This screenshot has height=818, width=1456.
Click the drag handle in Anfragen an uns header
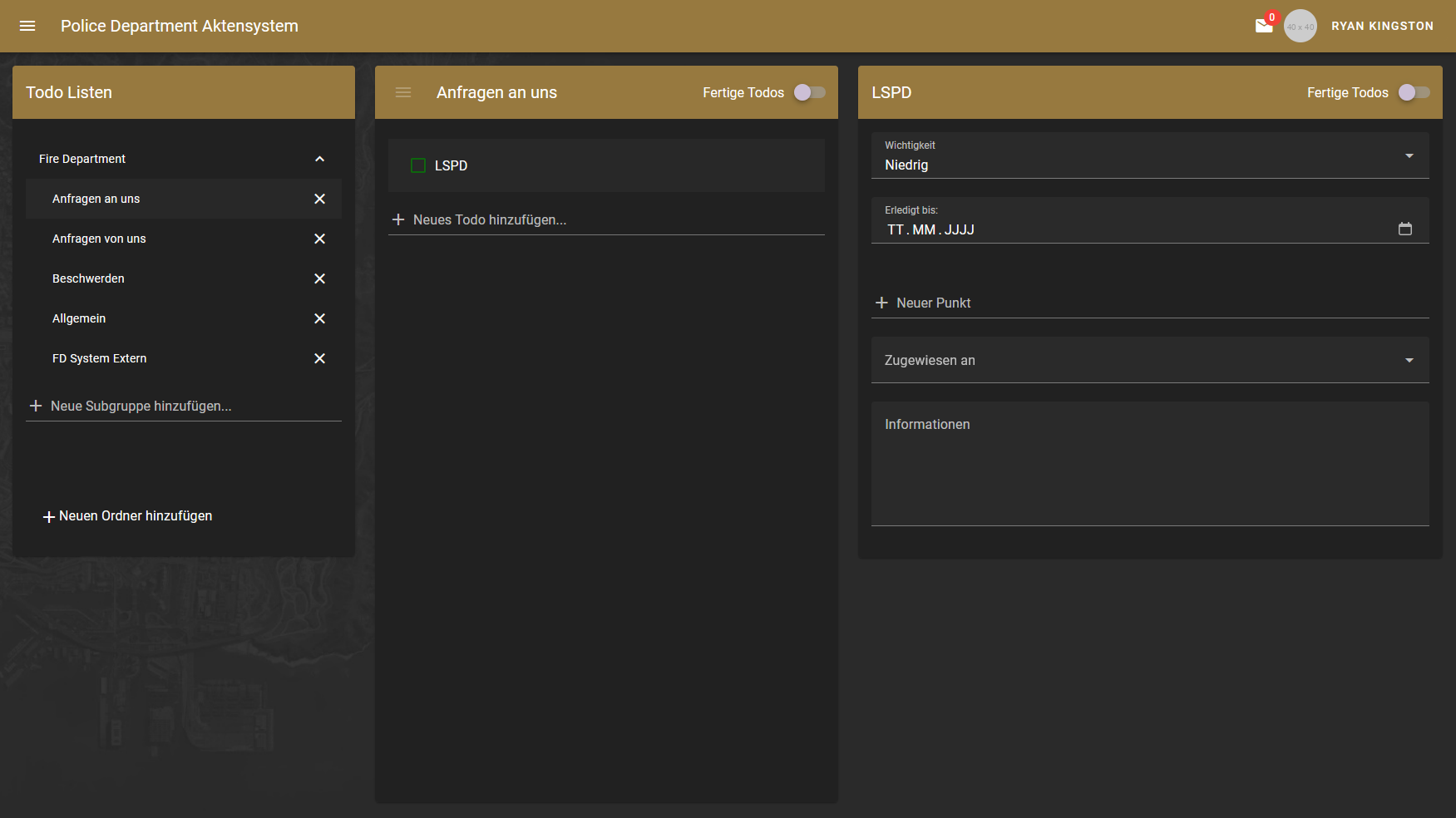click(403, 92)
